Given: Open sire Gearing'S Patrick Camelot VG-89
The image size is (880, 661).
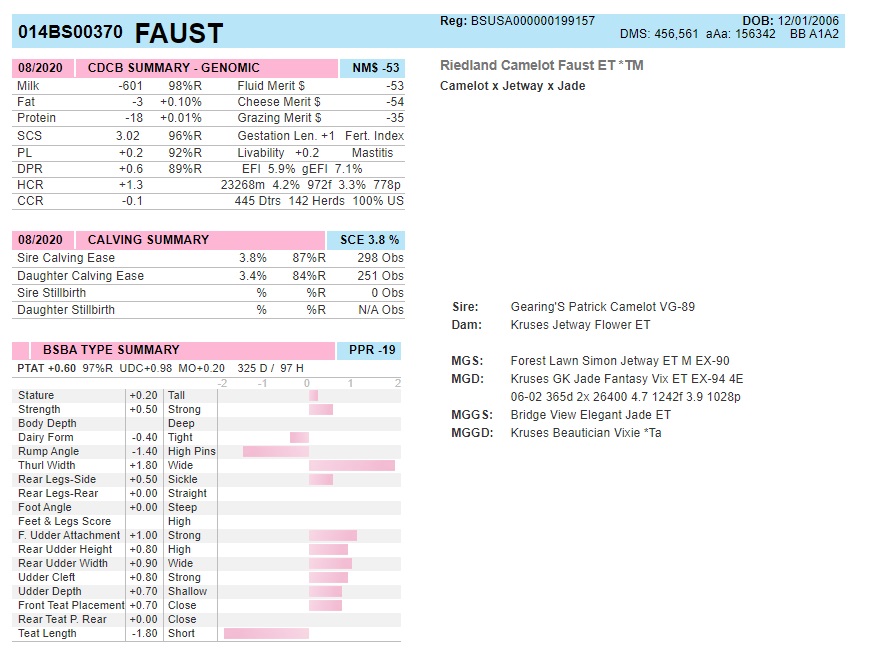Looking at the screenshot, I should click(602, 307).
